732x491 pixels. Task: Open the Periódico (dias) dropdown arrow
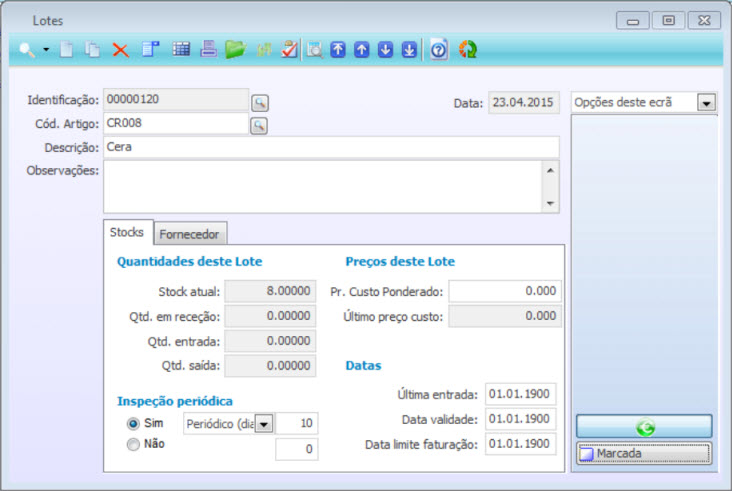[x=264, y=424]
